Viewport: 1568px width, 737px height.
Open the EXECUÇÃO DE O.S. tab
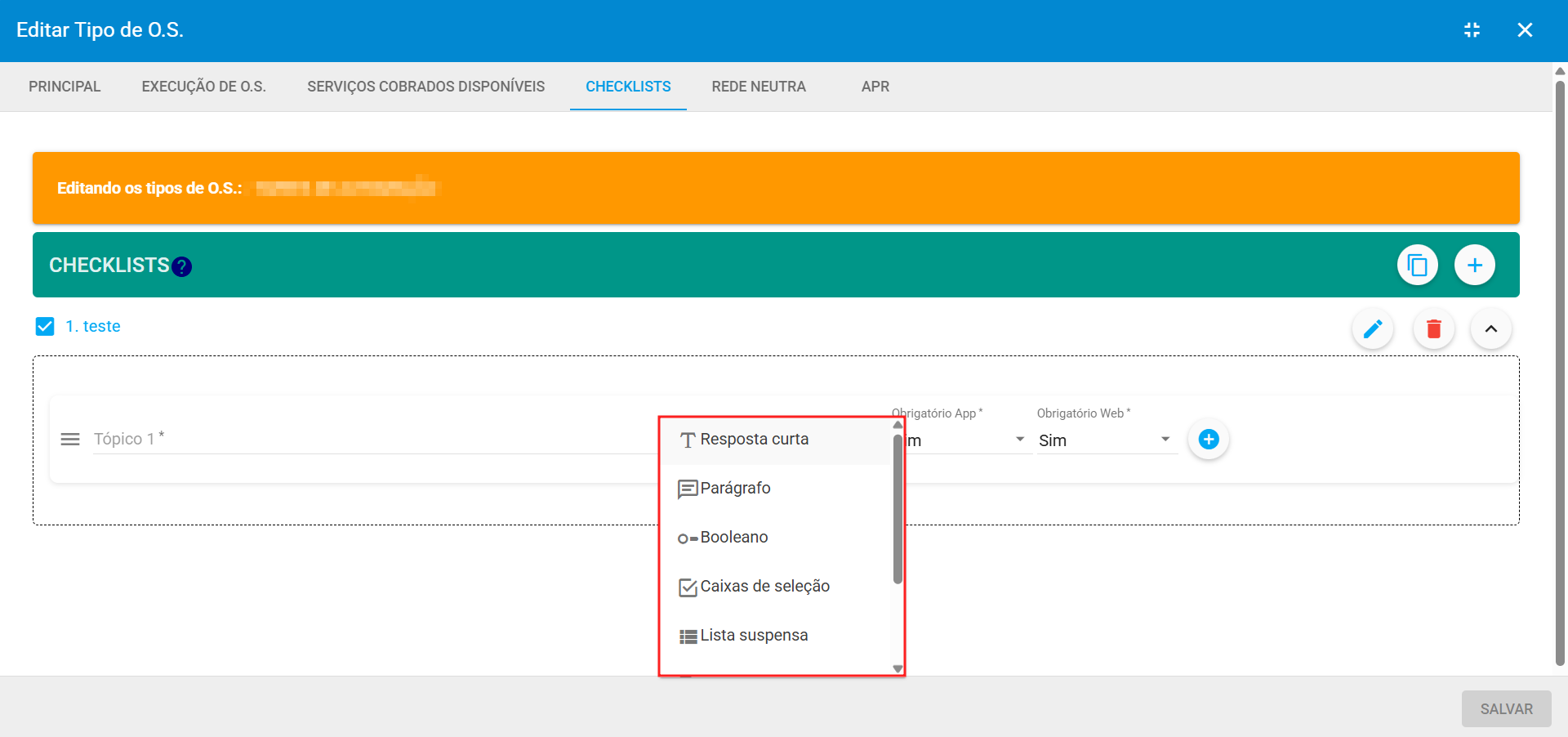203,86
